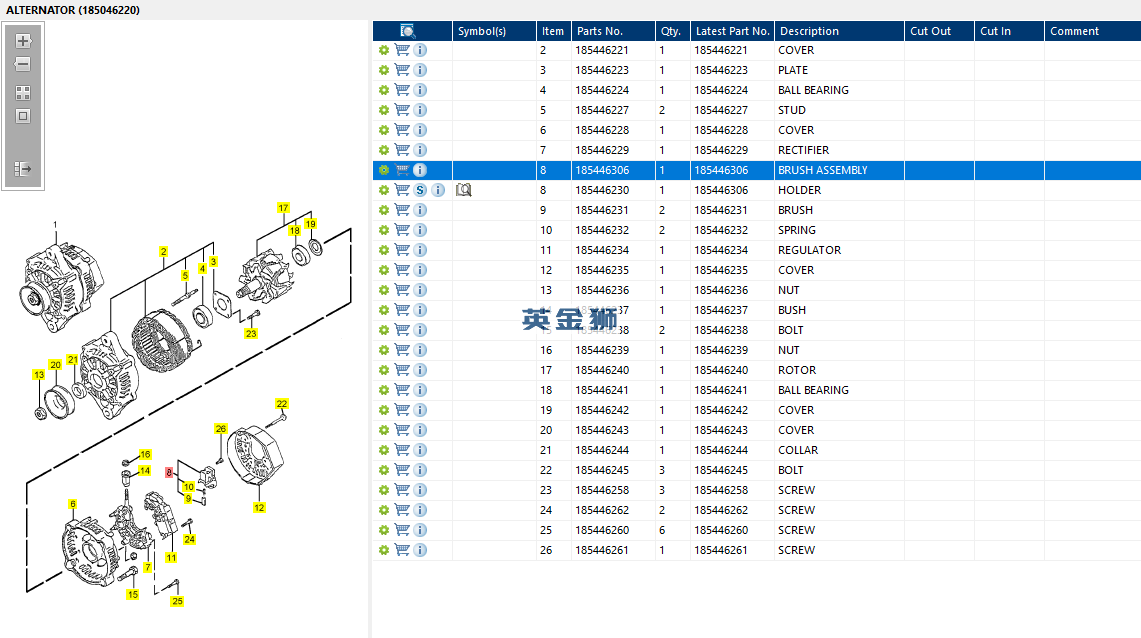Viewport: 1141px width, 638px height.
Task: Zoom in on the alternator diagram
Action: coord(23,41)
